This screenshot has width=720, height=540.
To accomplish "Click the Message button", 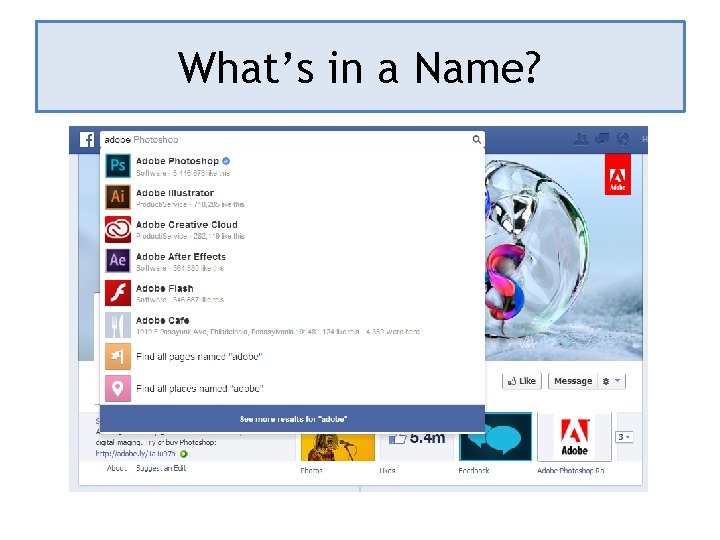I will pyautogui.click(x=573, y=381).
